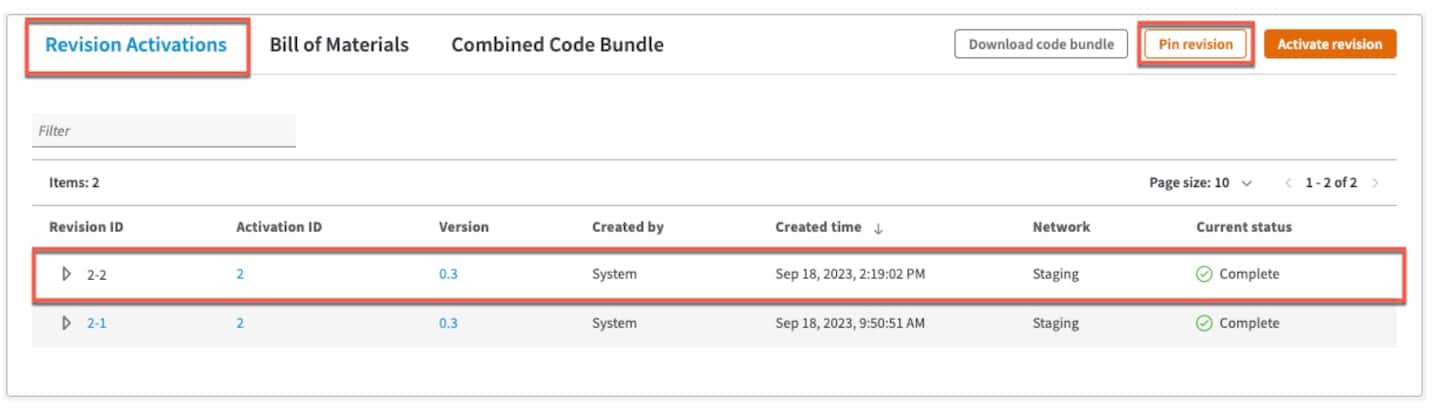This screenshot has height=408, width=1440.
Task: Open revision ID link 2-1
Action: (97, 323)
